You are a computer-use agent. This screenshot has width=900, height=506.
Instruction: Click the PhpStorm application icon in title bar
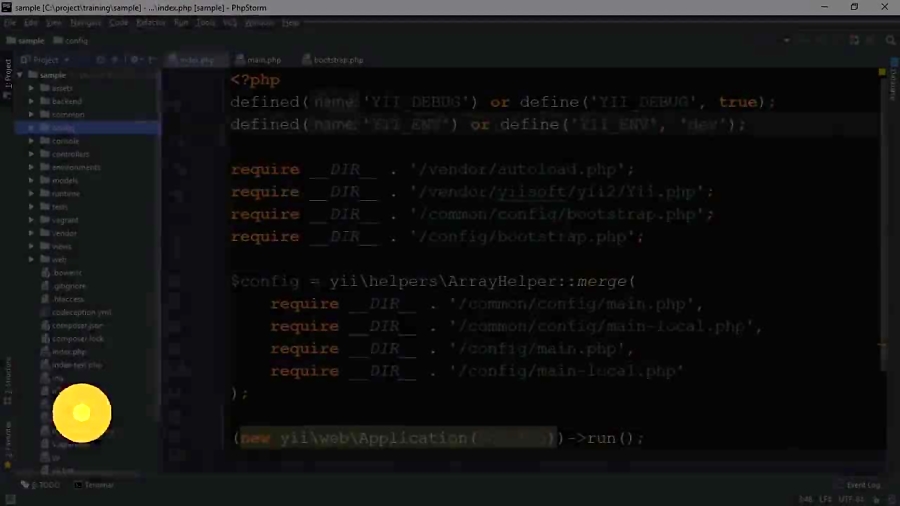(x=6, y=7)
